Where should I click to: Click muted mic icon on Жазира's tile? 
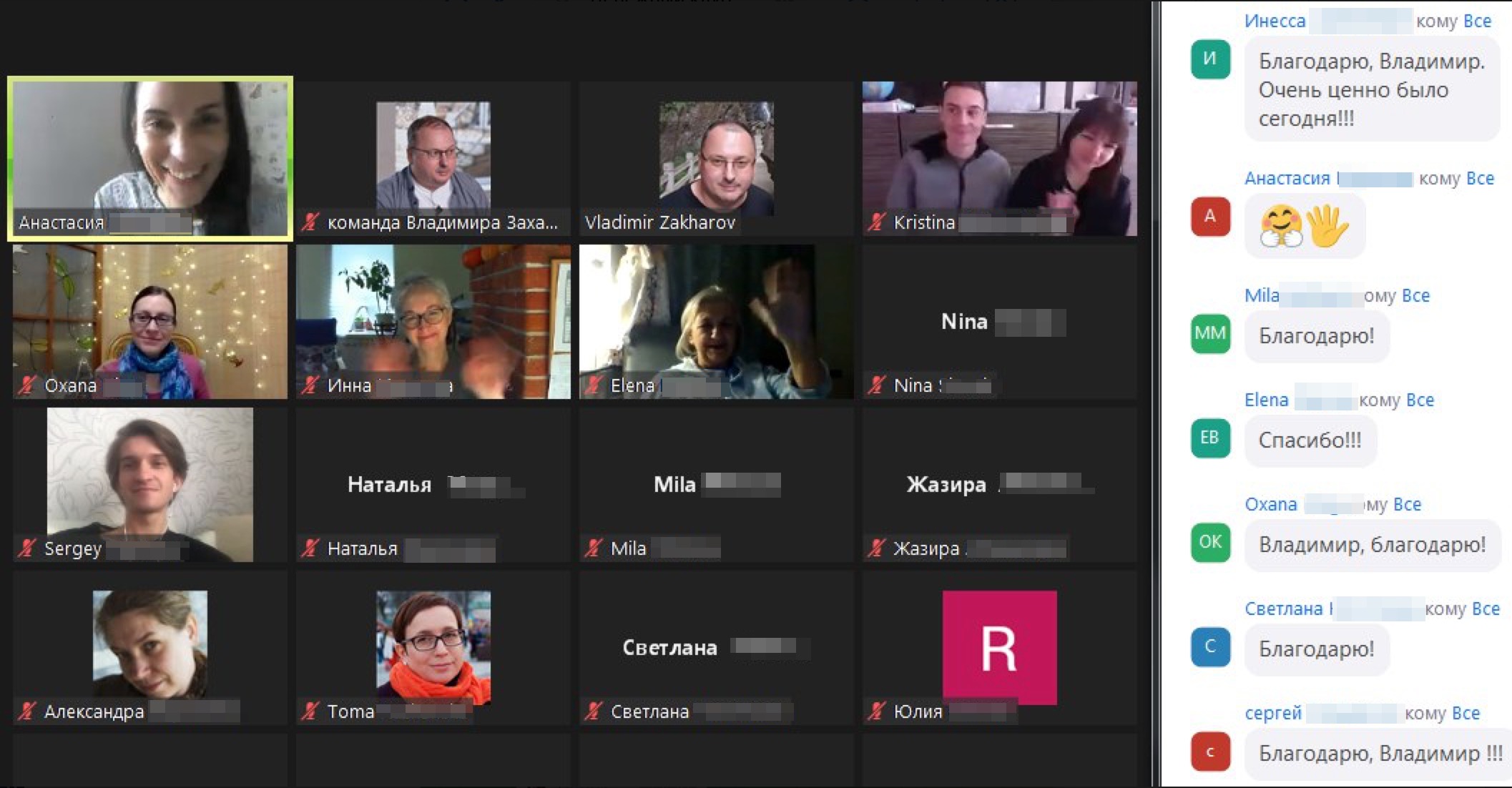[x=877, y=548]
